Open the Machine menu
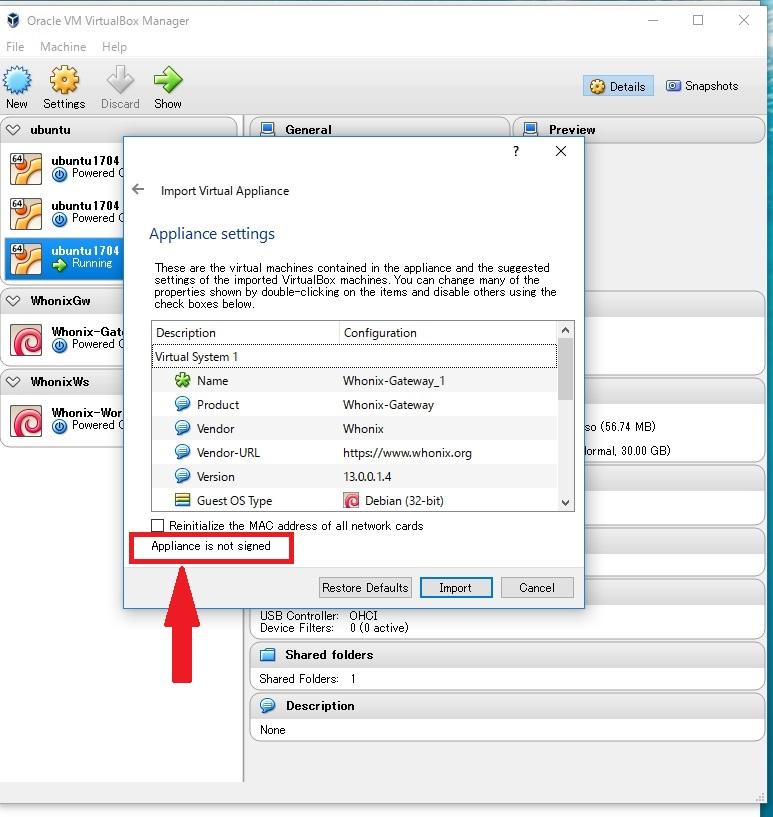The height and width of the screenshot is (817, 773). tap(63, 47)
